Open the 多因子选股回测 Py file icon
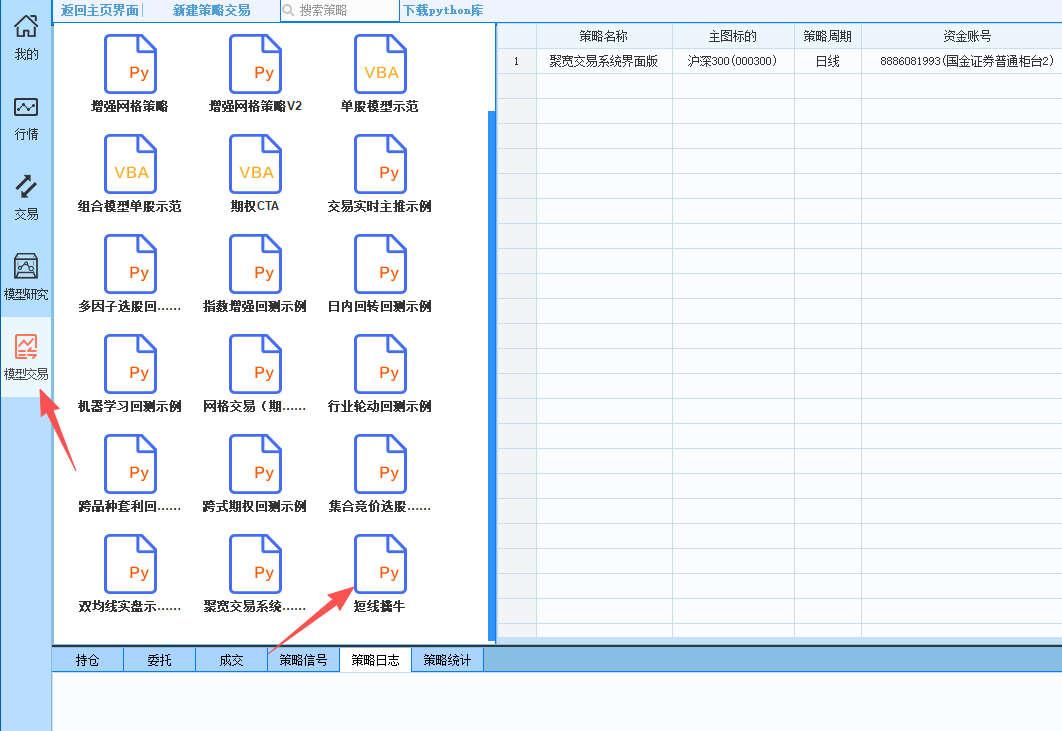 click(130, 264)
